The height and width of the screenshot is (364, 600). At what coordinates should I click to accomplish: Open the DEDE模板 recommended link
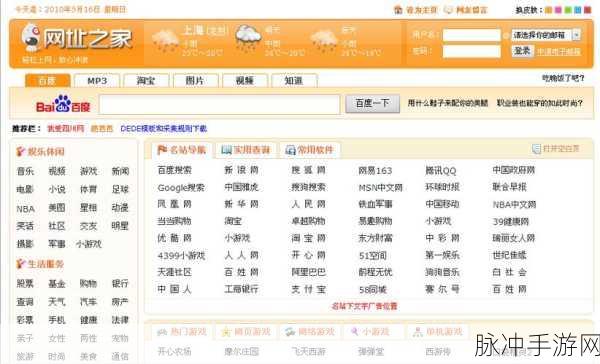coord(163,129)
